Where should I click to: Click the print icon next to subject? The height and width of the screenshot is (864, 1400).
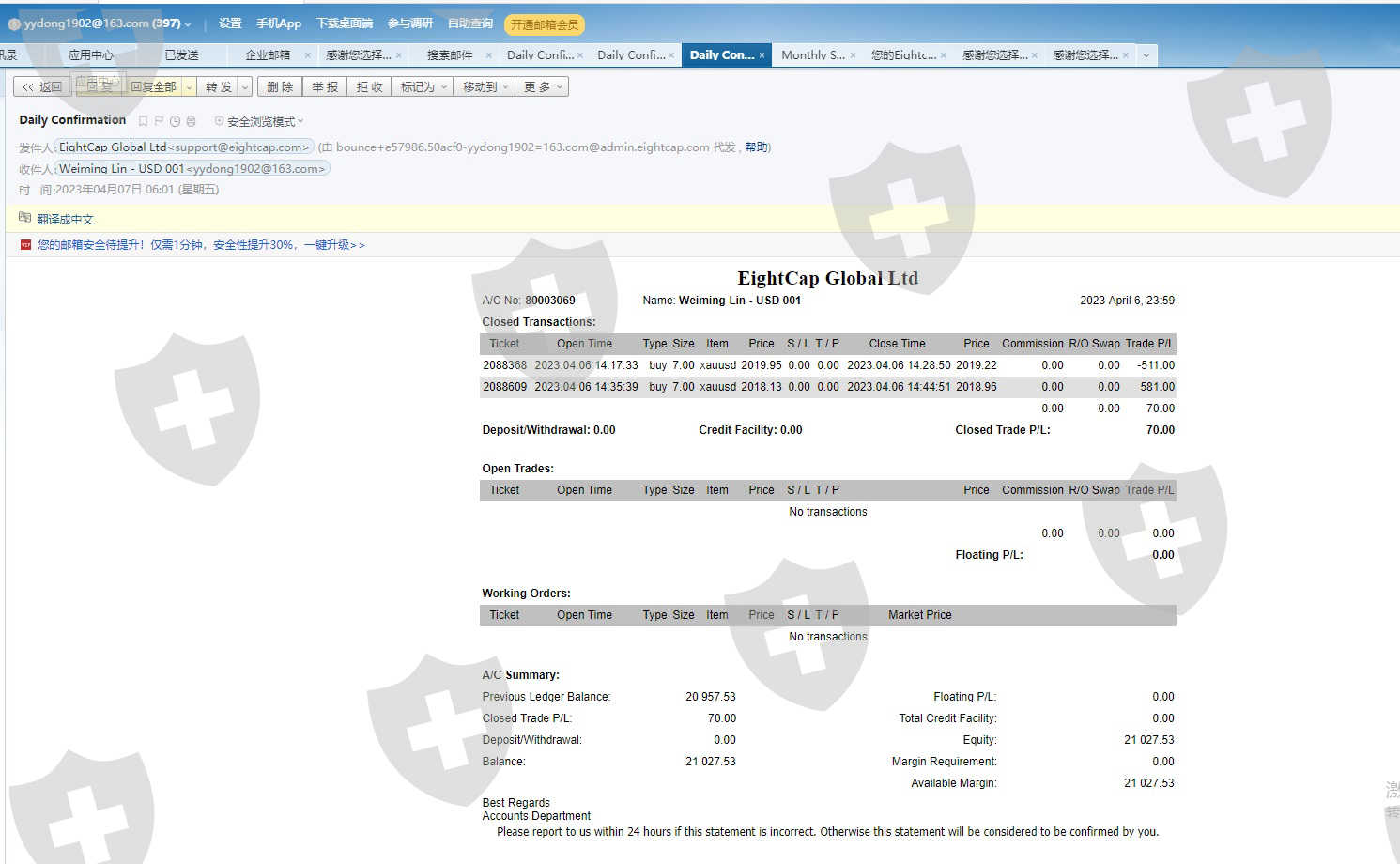[191, 121]
